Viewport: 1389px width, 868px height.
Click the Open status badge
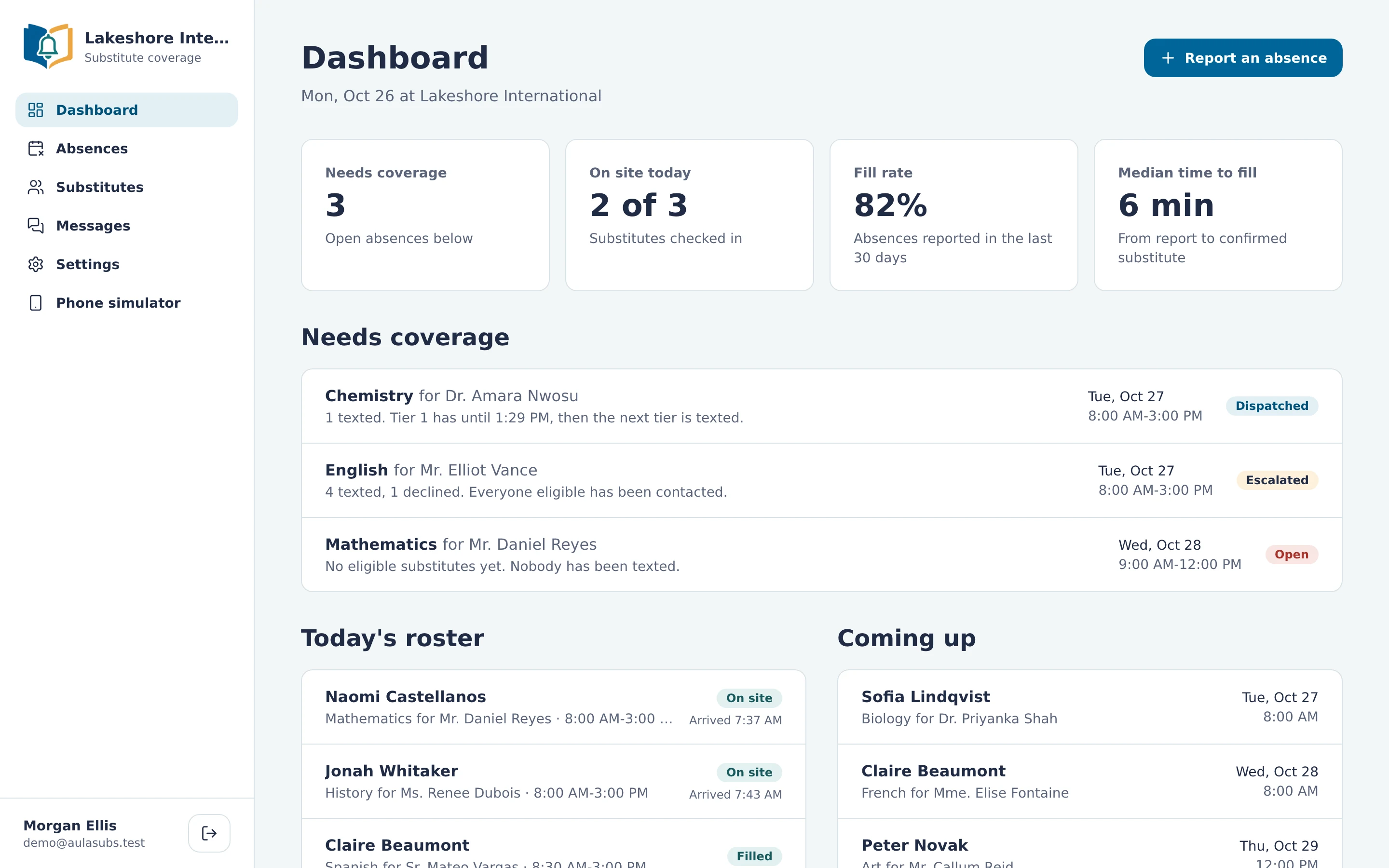[1292, 555]
